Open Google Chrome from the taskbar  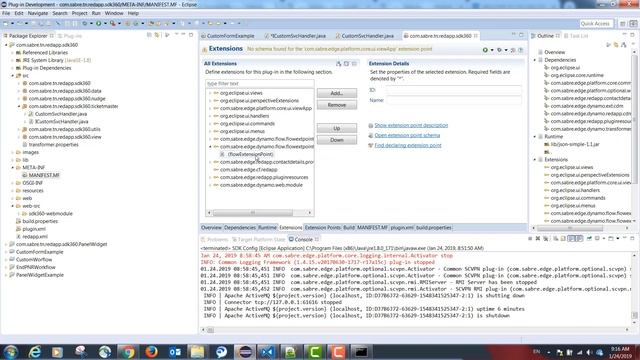point(127,352)
